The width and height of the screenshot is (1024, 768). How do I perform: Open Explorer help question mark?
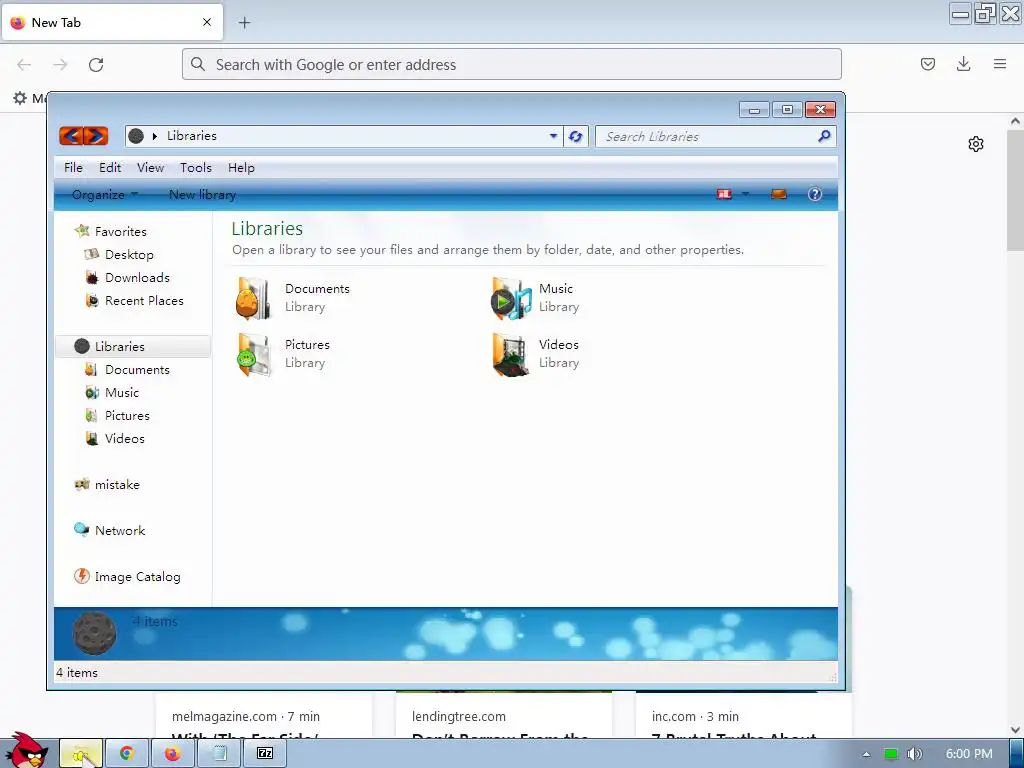pyautogui.click(x=814, y=194)
